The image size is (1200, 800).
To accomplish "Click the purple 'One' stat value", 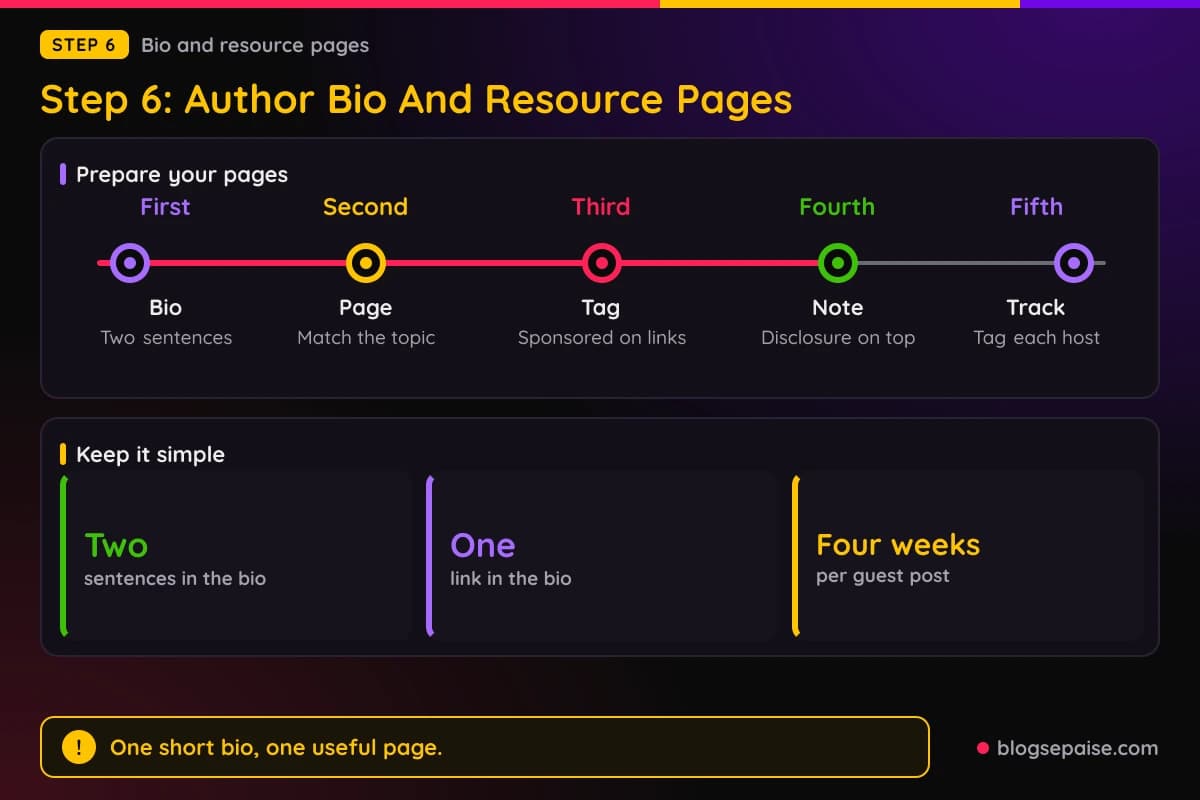I will (483, 545).
